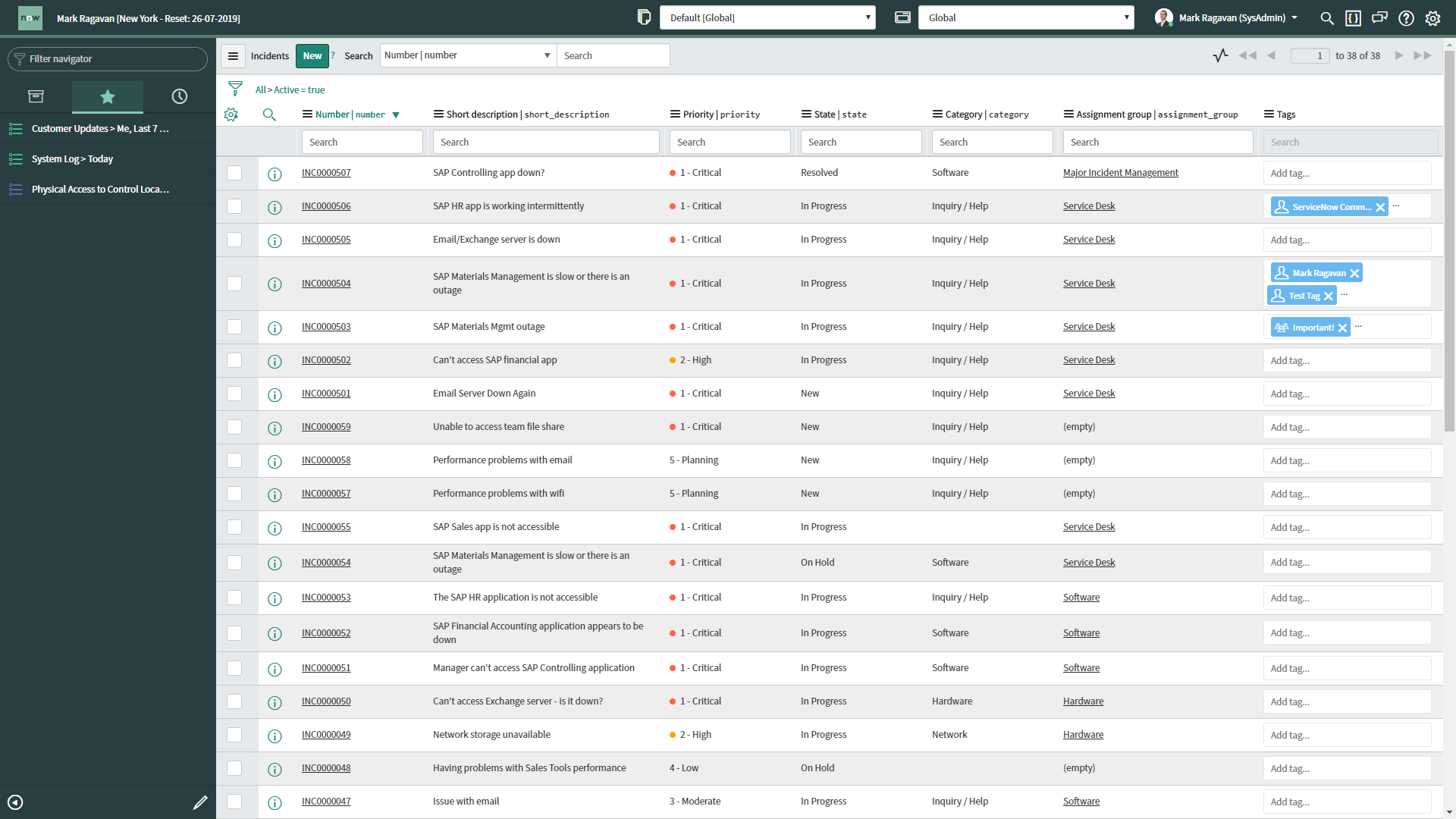The image size is (1456, 819).
Task: Open the list controls hamburger menu
Action: pos(233,55)
